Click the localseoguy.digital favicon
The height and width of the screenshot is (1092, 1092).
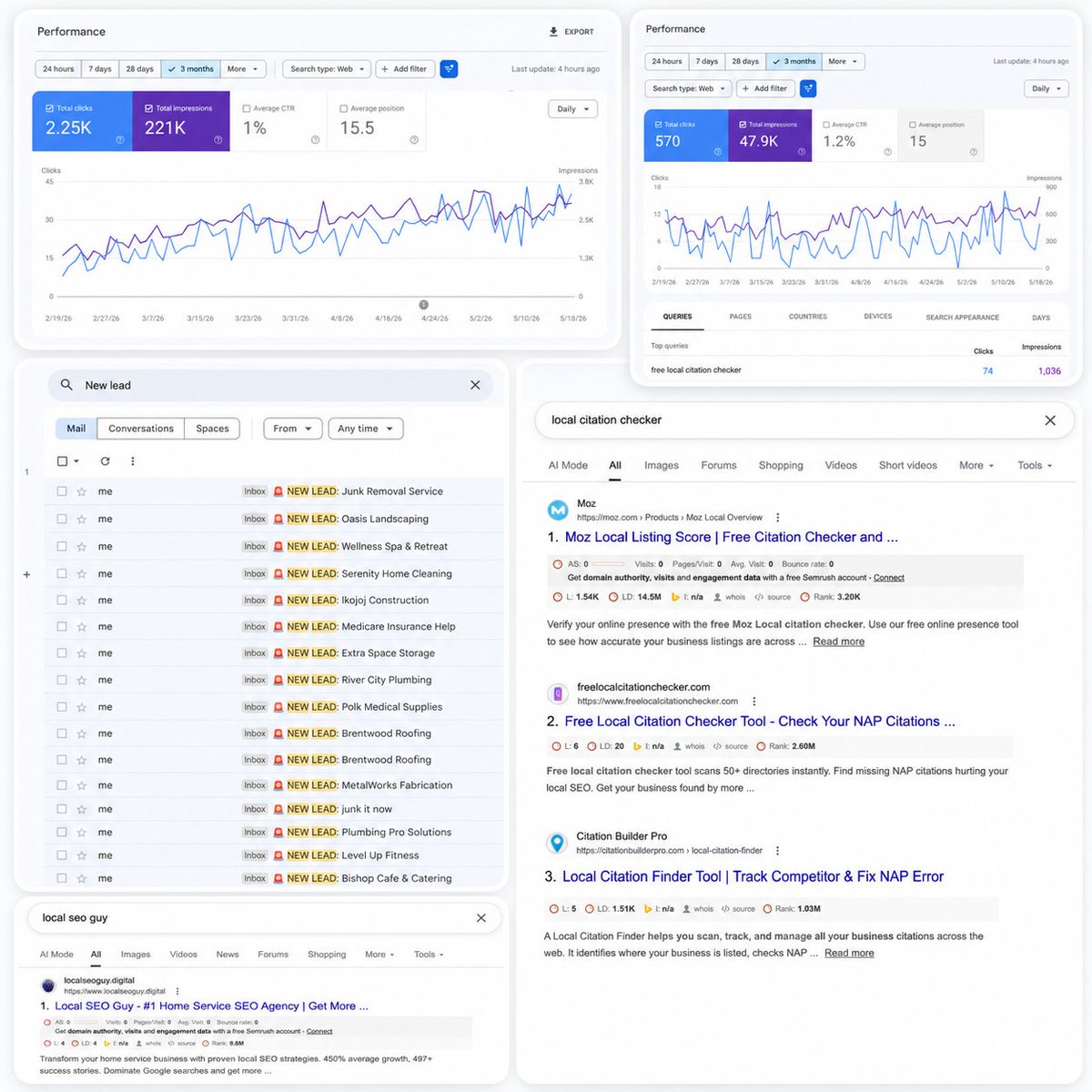coord(49,986)
